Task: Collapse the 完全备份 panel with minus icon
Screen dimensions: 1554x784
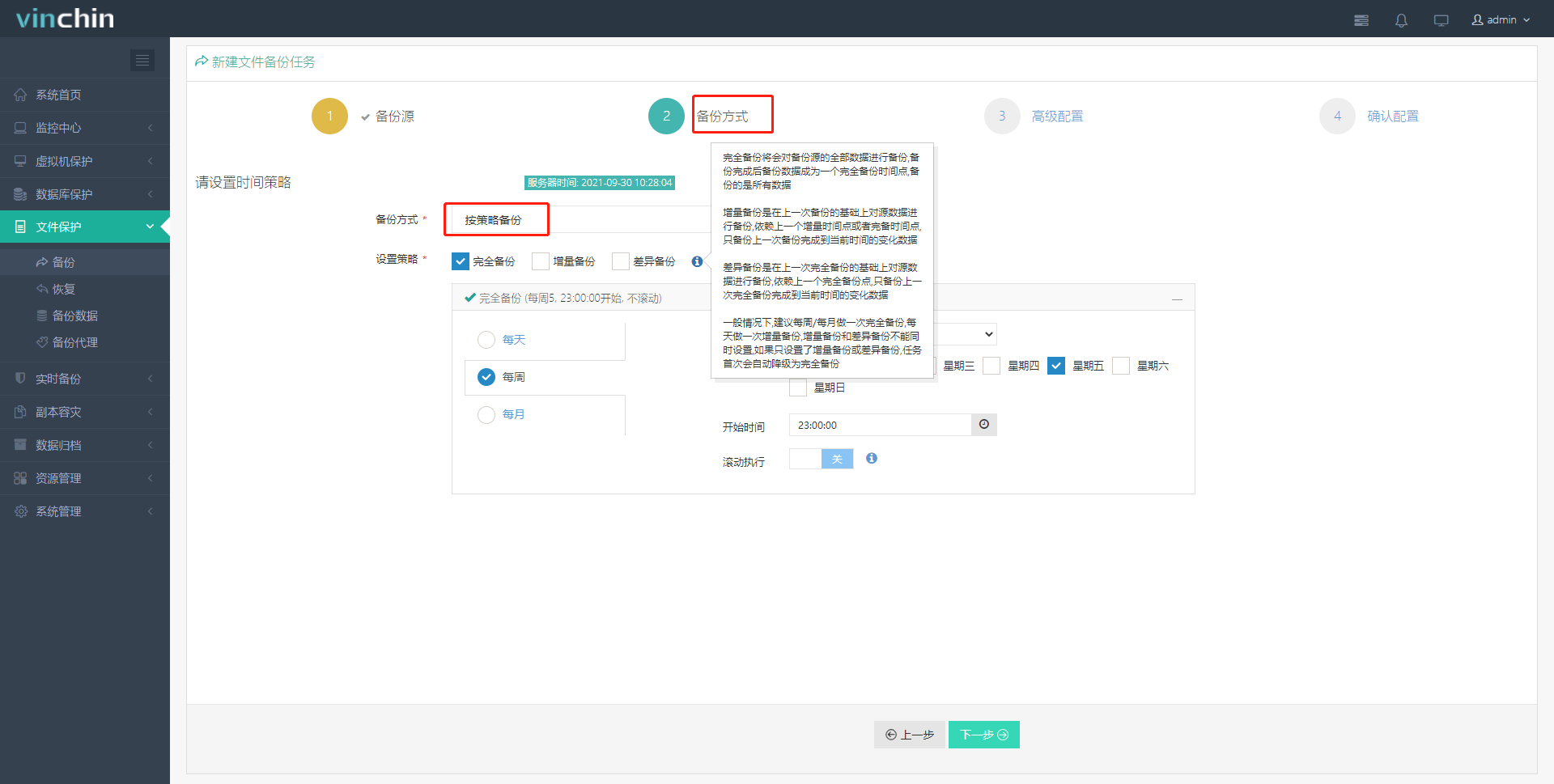Action: (x=1177, y=299)
